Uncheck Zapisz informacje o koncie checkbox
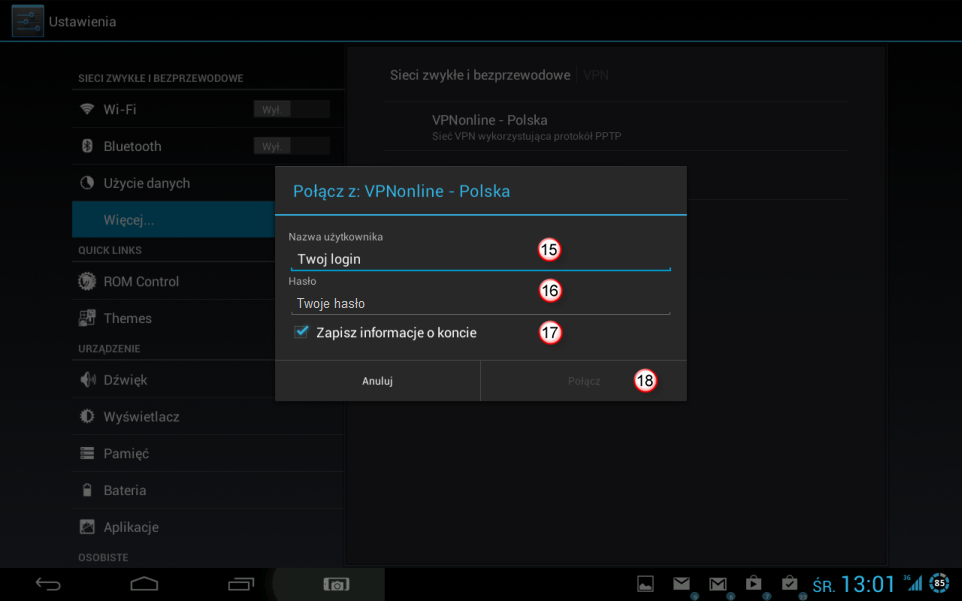962x601 pixels. [301, 332]
